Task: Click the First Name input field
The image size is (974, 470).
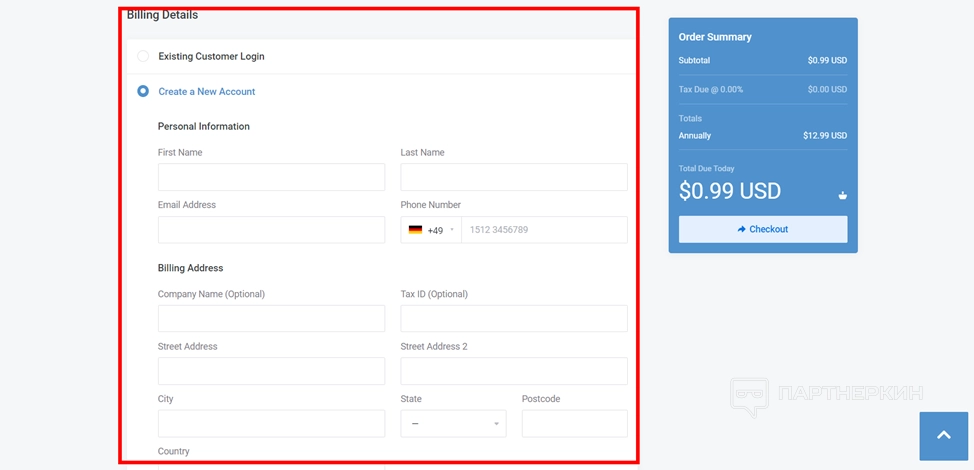Action: (271, 177)
